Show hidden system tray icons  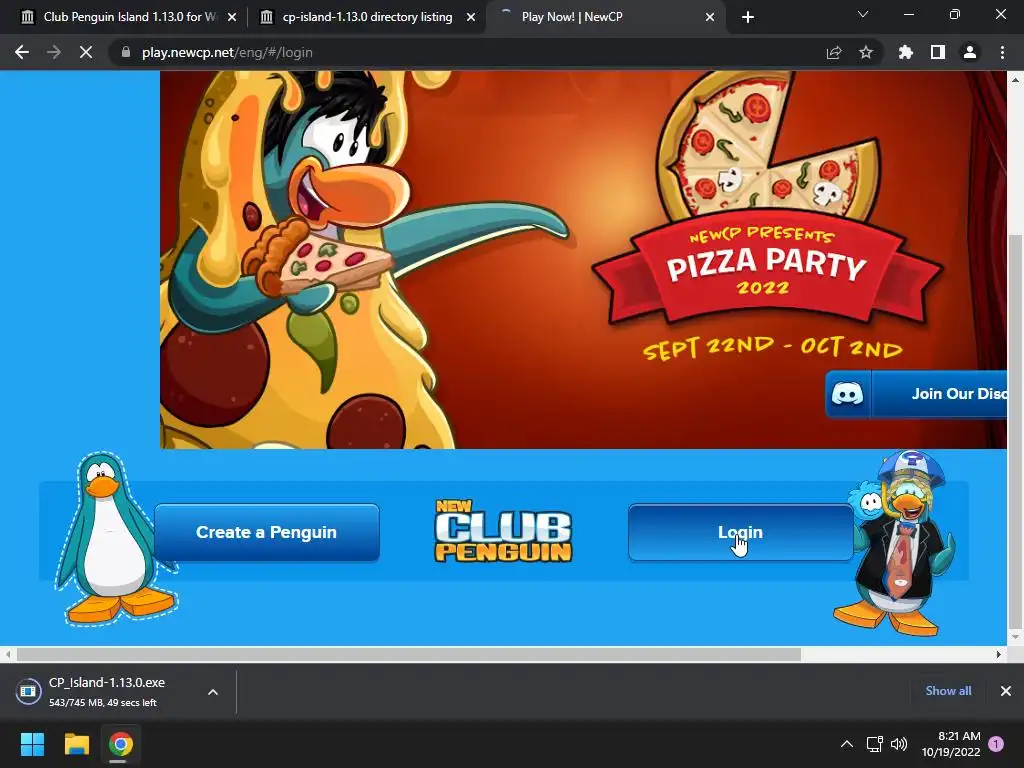coord(846,744)
